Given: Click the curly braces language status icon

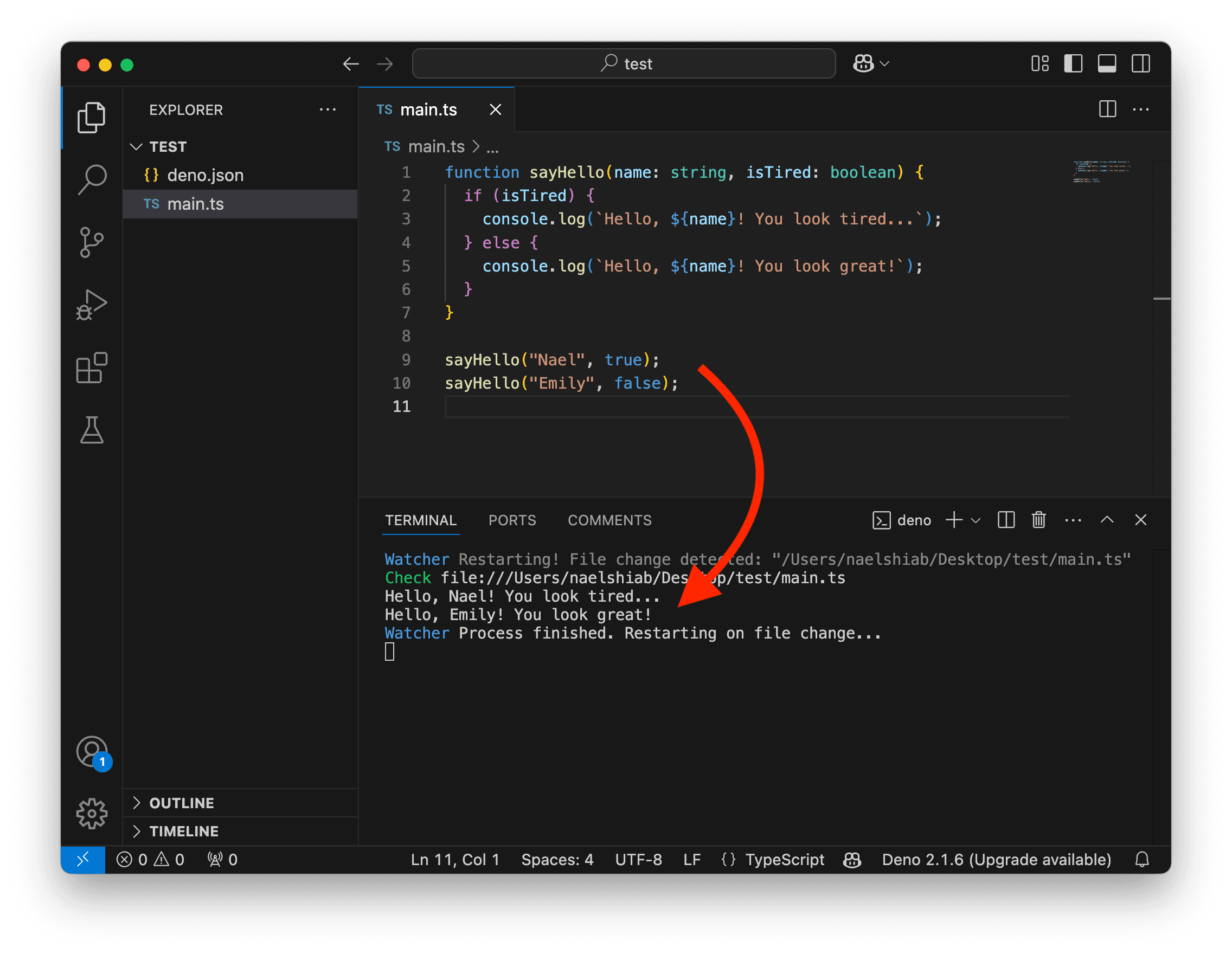Looking at the screenshot, I should [x=728, y=859].
